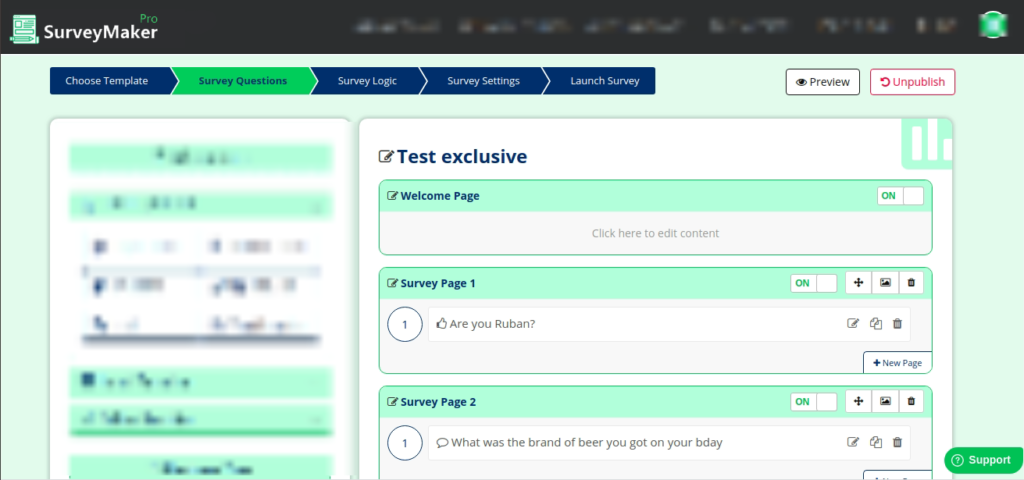Toggle Survey Page 2 ON switch
Screen dimensions: 1024x480
coord(814,402)
